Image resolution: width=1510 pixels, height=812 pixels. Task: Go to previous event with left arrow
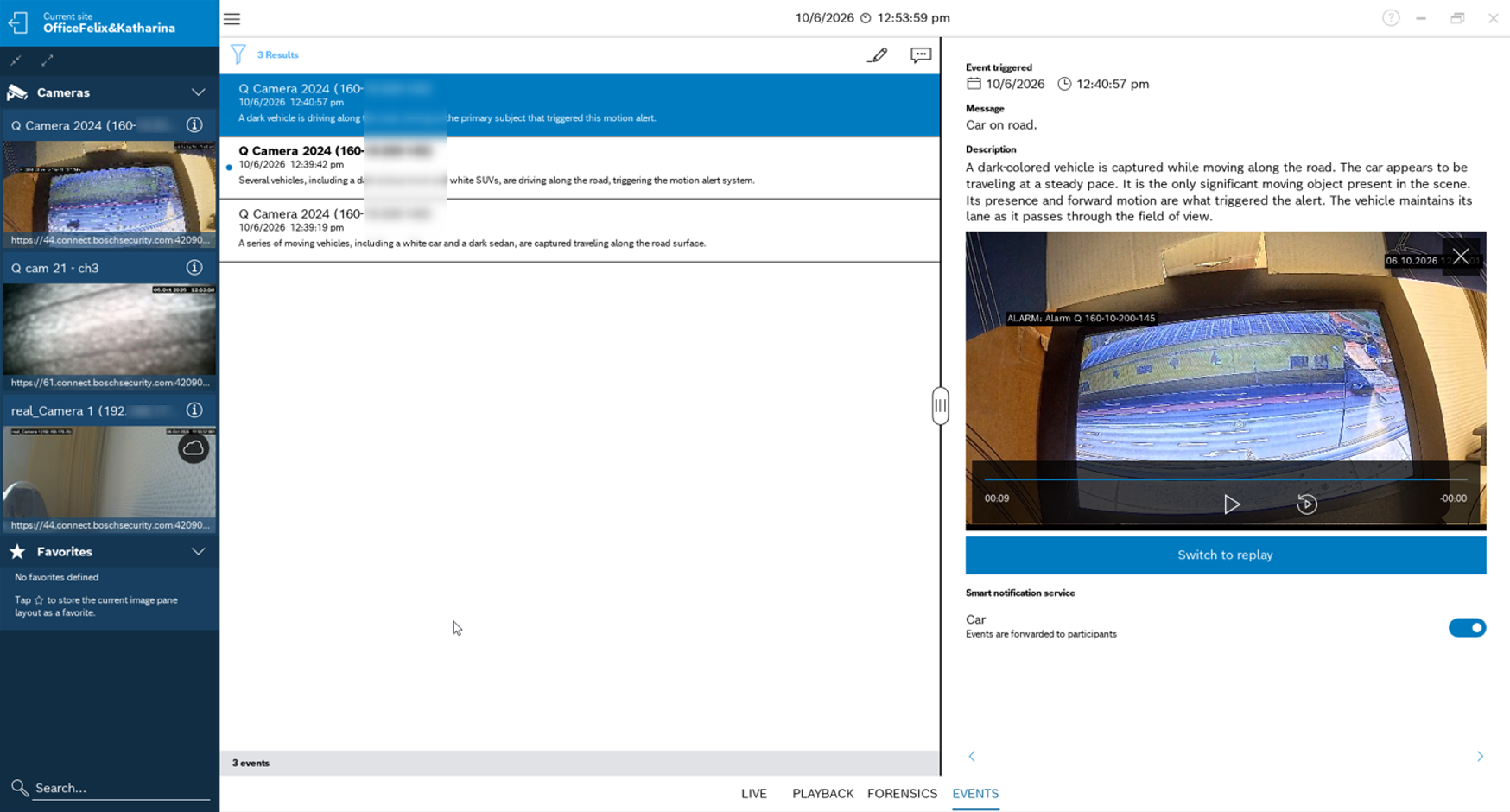[972, 756]
